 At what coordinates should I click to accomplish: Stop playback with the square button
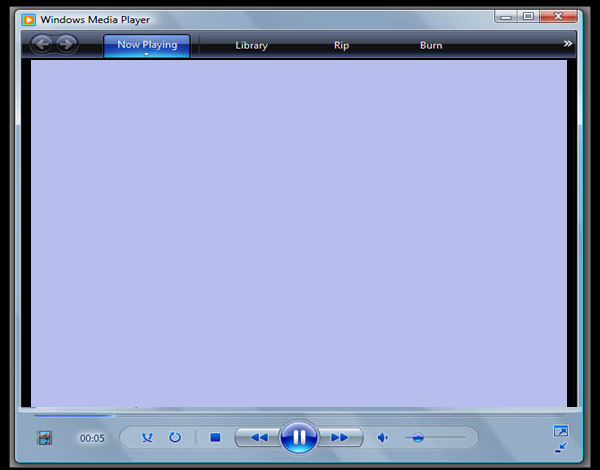click(x=215, y=437)
